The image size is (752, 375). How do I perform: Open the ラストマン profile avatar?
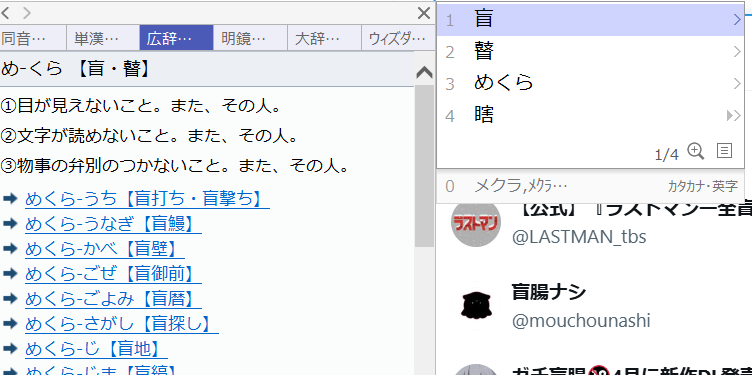tap(476, 223)
